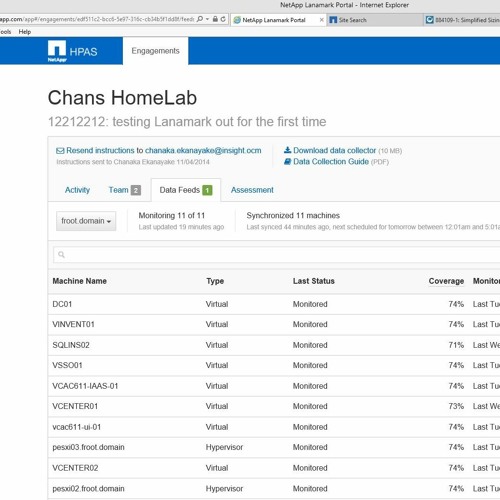This screenshot has height=500, width=500.
Task: Click the Monitoring 11 of 11 text
Action: [x=172, y=216]
